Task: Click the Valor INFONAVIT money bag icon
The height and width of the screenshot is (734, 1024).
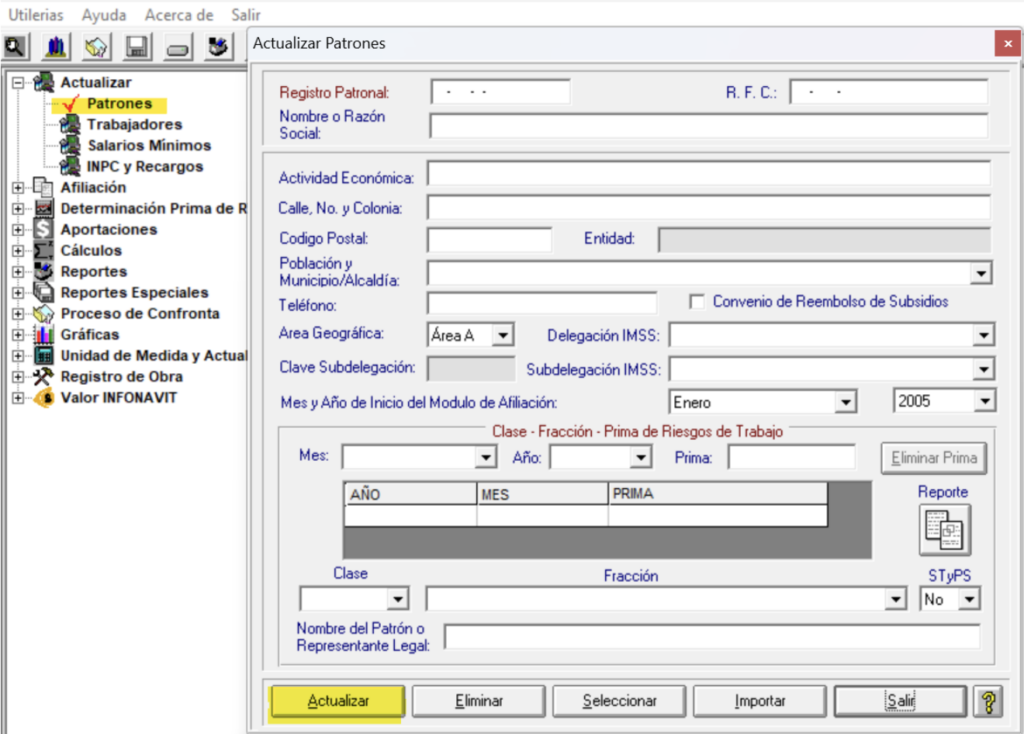Action: pos(44,397)
